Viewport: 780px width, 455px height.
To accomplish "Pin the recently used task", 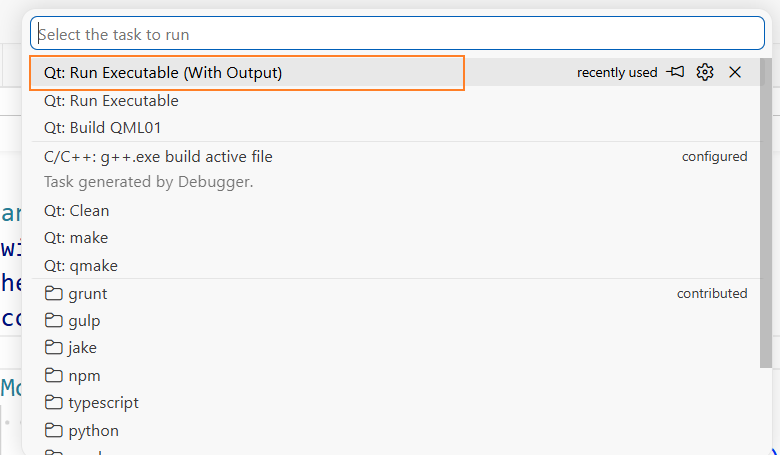I will 676,72.
